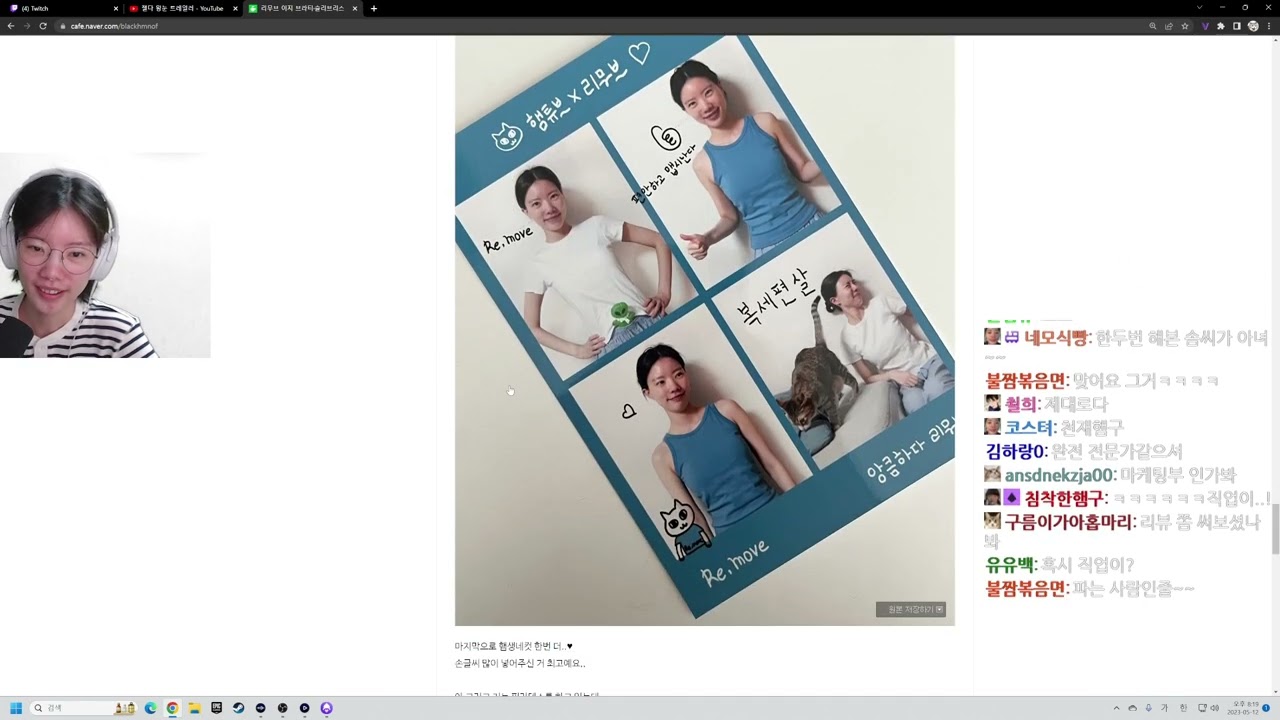
Task: Click the post text 손글씨 많이 넣어주신 거 최고예요
Action: pyautogui.click(x=519, y=663)
